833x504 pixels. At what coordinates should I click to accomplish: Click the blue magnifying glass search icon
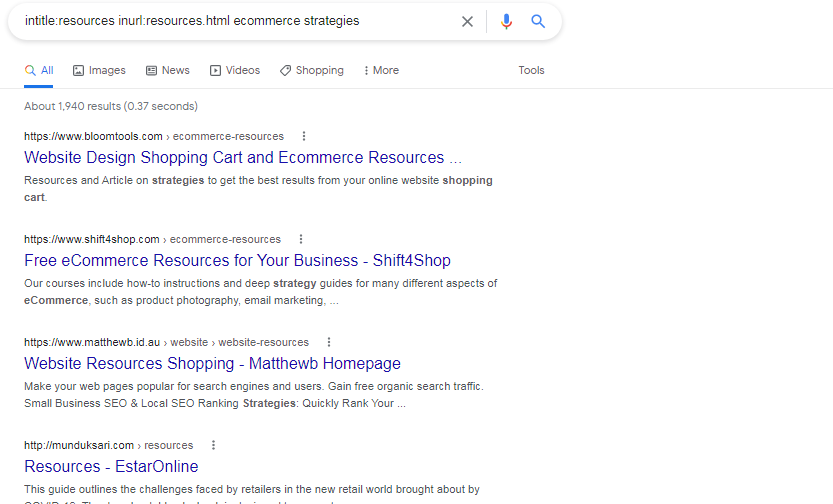(538, 21)
